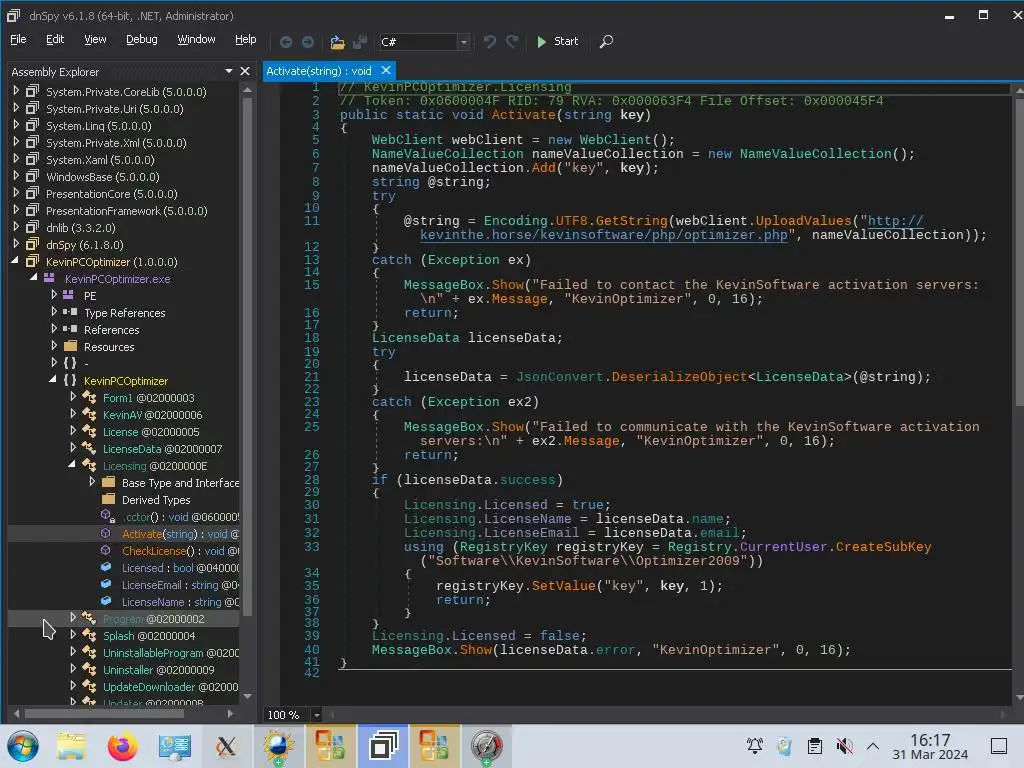
Task: Click the Base Type and Interfaces folder icon
Action: point(108,482)
